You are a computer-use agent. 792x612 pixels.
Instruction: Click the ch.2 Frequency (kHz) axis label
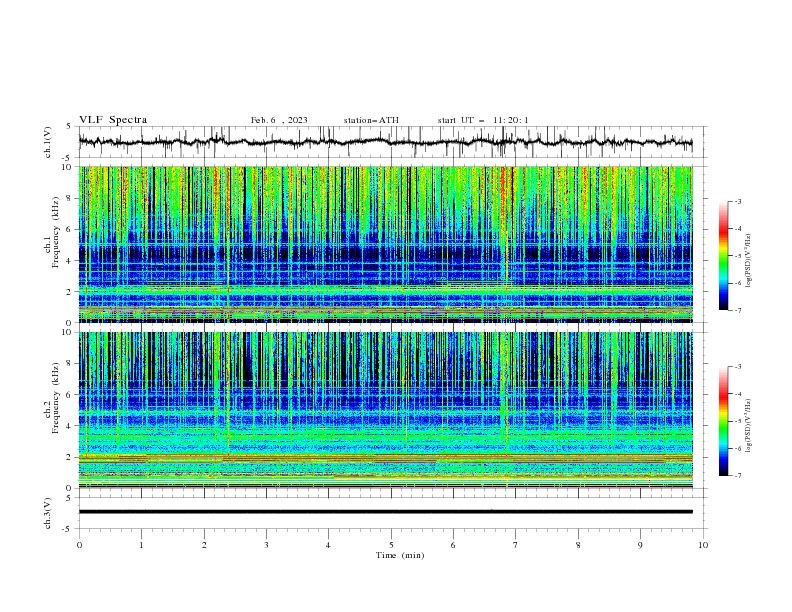point(52,398)
